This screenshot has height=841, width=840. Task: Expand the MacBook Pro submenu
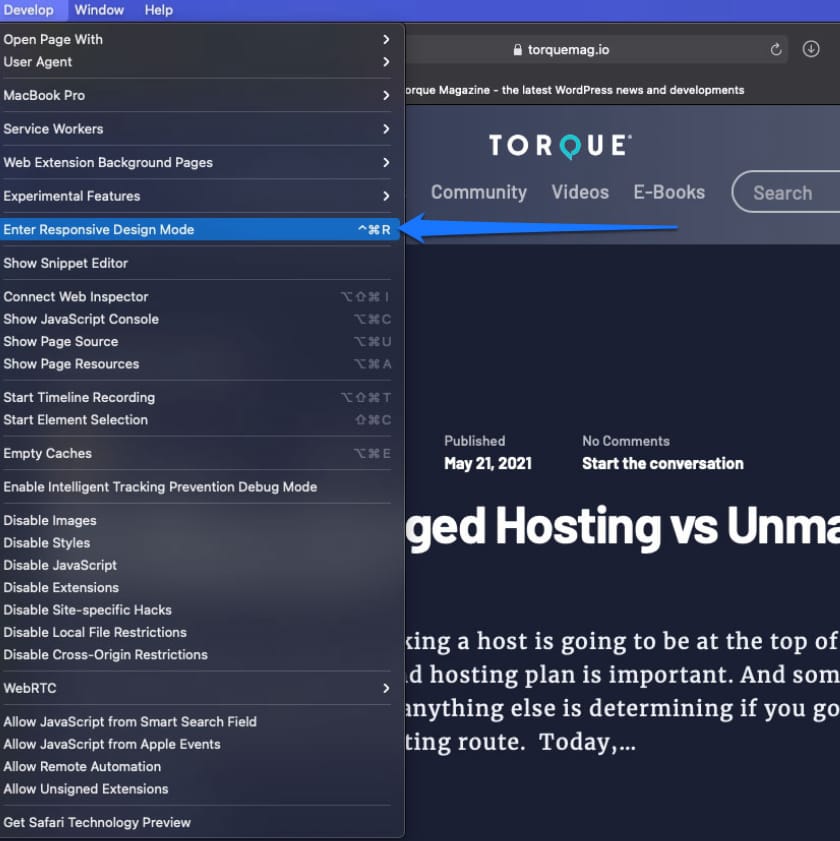(x=196, y=95)
